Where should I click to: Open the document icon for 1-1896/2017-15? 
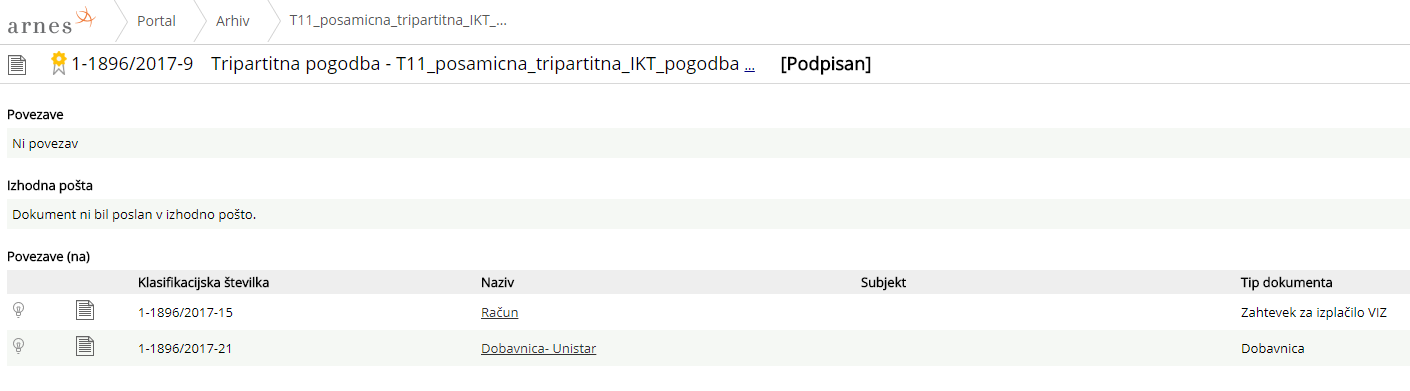(85, 311)
